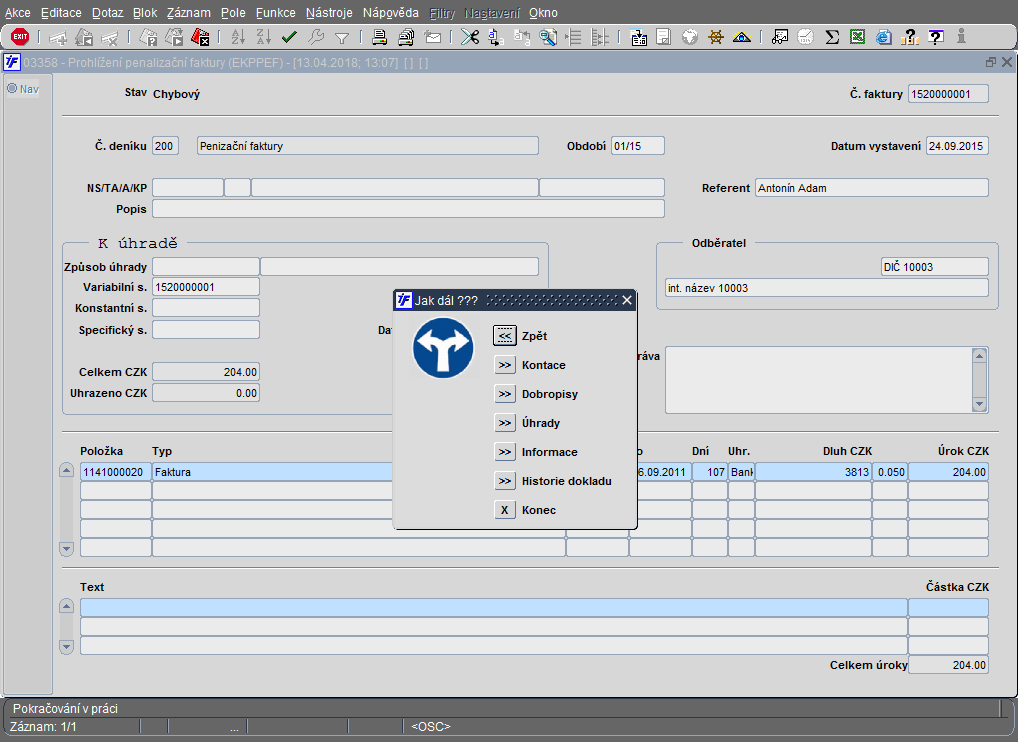The image size is (1018, 742).
Task: Click the scissors icon in toolbar
Action: [x=469, y=37]
